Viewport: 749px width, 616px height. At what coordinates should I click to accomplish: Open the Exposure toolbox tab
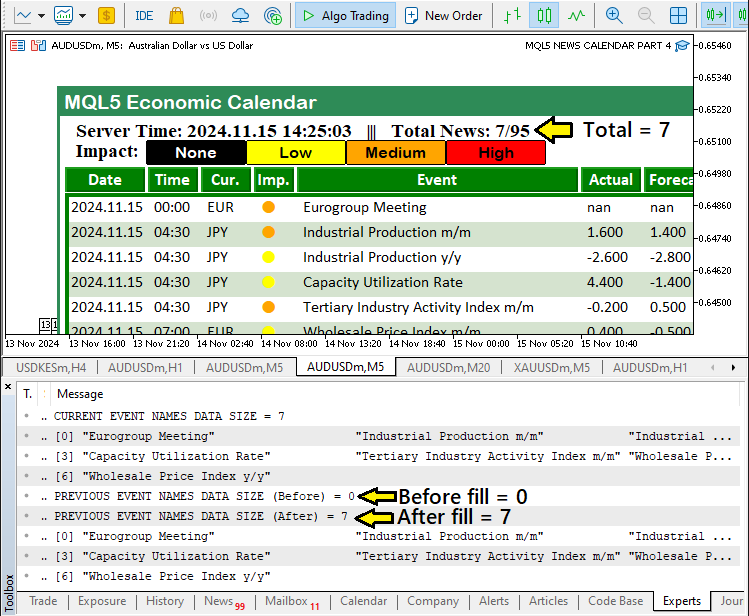pos(102,601)
